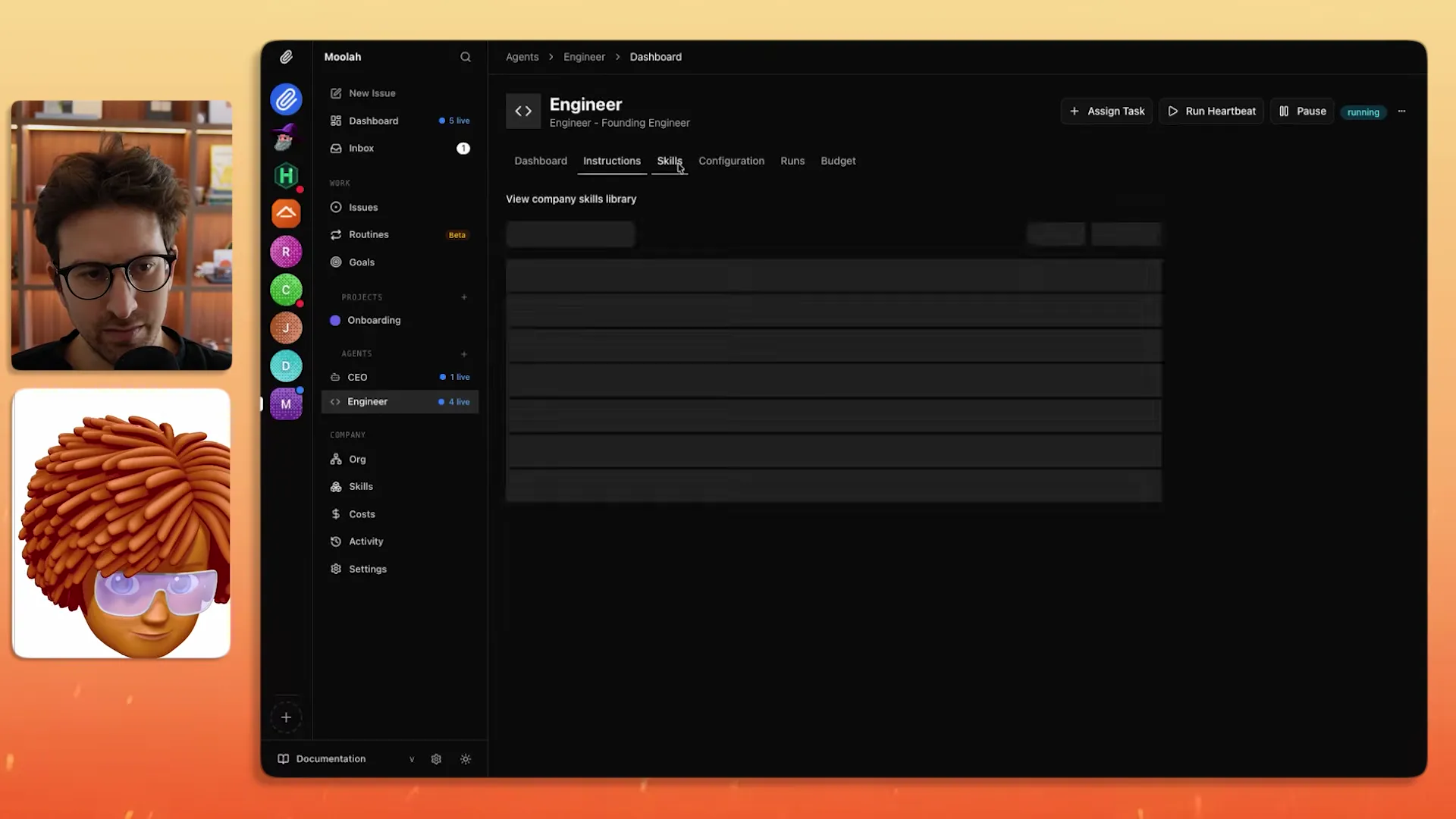Select the Issues icon in sidebar
The height and width of the screenshot is (819, 1456).
336,207
